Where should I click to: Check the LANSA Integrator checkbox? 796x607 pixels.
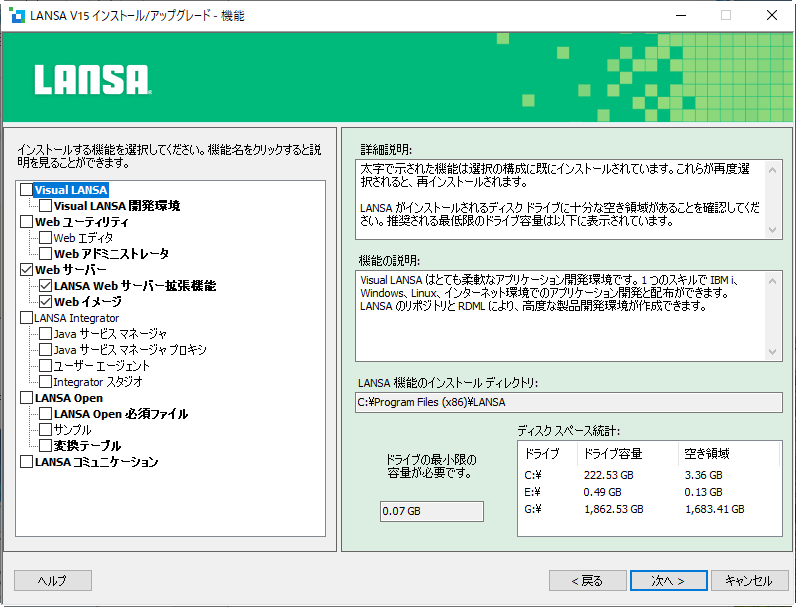pyautogui.click(x=26, y=318)
